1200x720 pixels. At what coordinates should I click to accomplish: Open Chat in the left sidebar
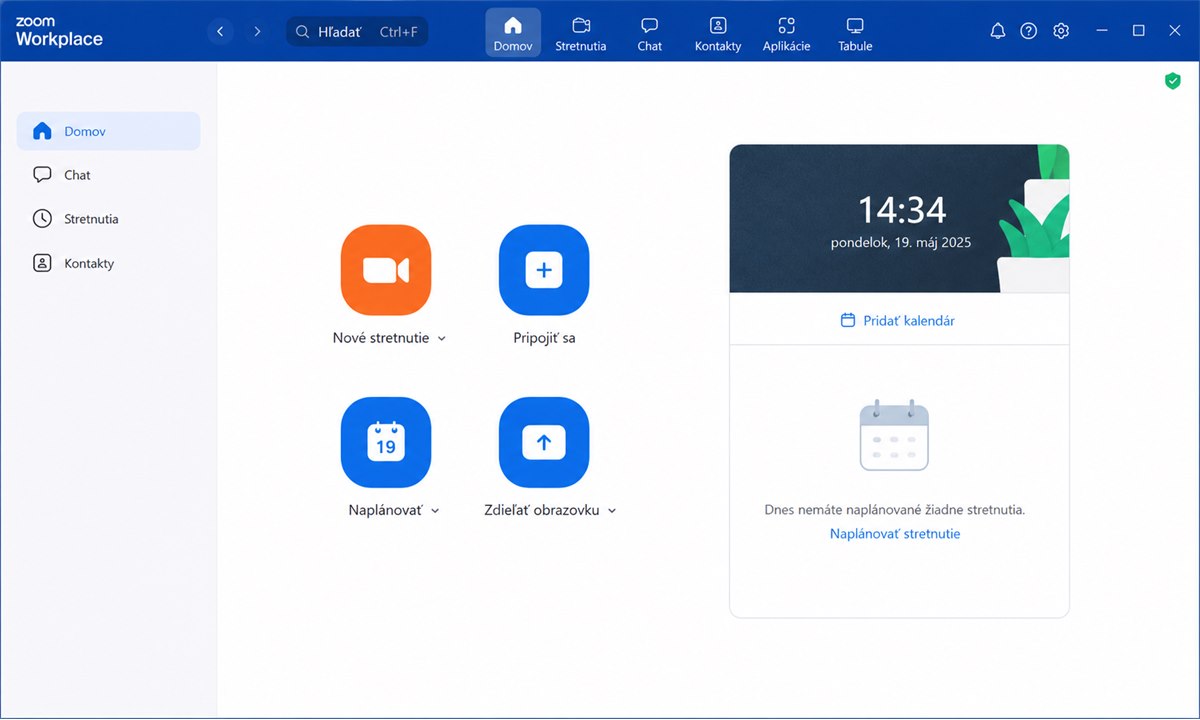pyautogui.click(x=108, y=175)
